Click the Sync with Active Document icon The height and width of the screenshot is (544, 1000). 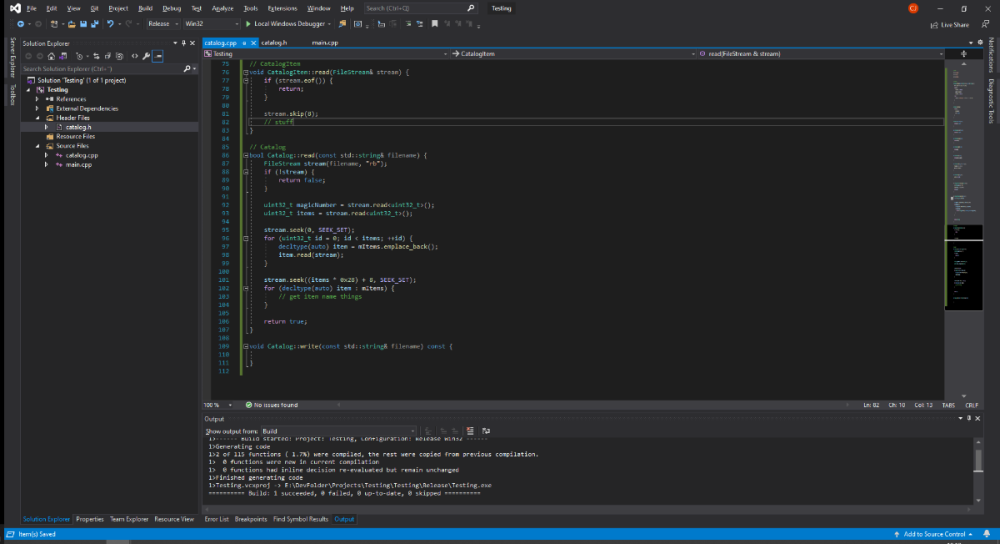click(98, 56)
